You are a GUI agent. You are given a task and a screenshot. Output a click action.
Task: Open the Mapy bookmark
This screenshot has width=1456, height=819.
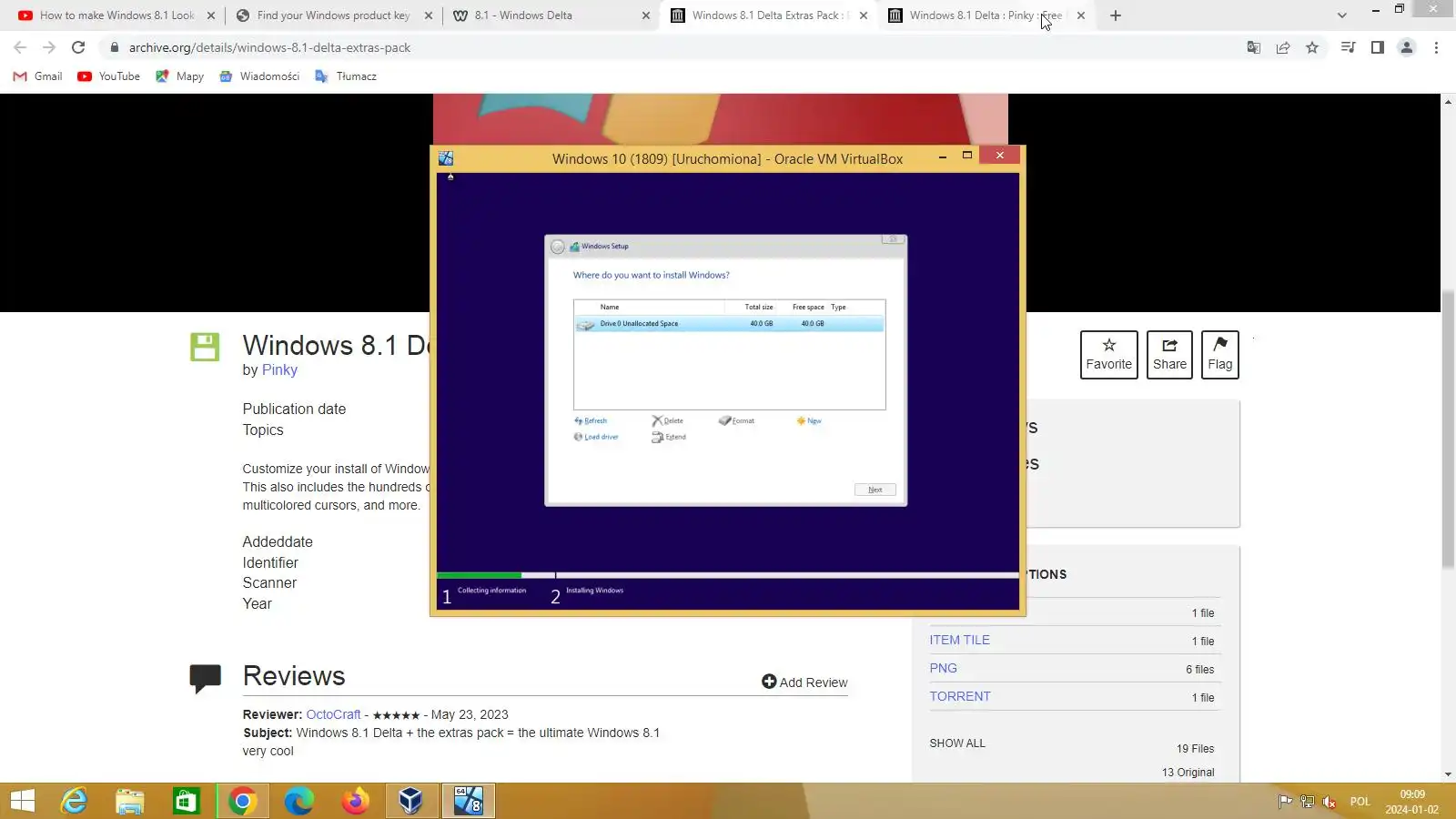(179, 76)
